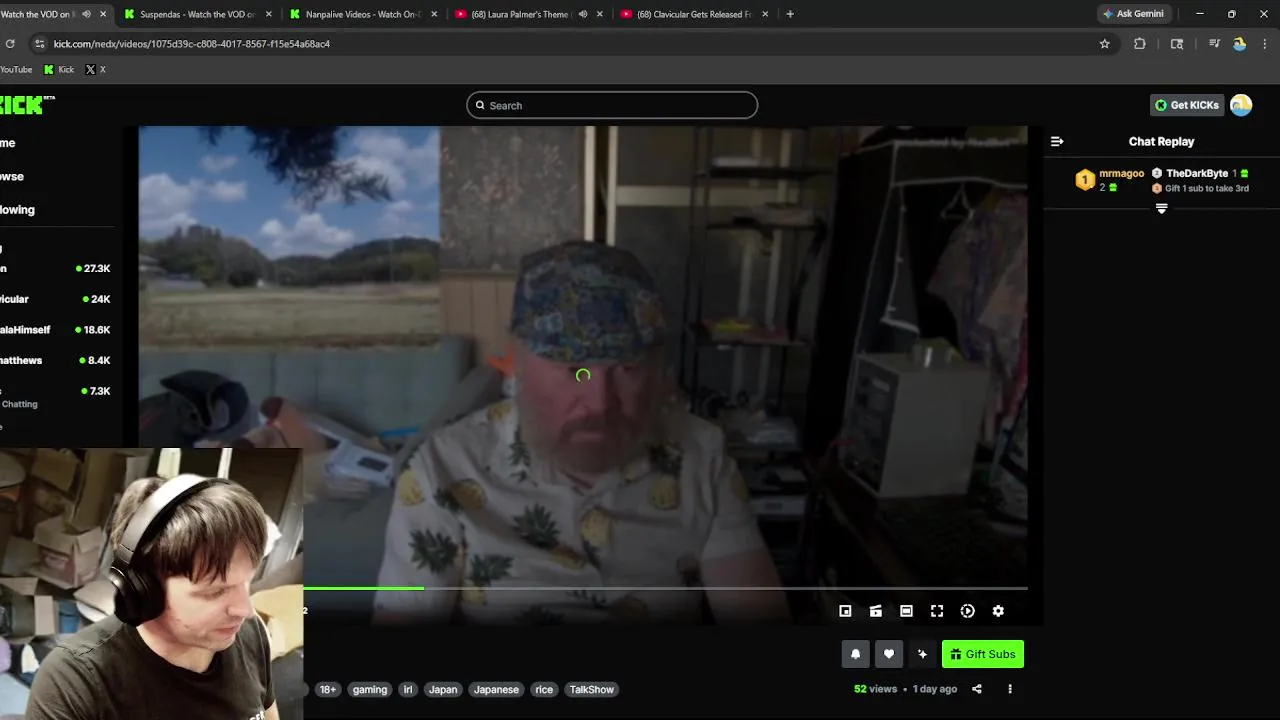Click the Kick search input field
Screen dimensions: 1280x720
tap(612, 105)
